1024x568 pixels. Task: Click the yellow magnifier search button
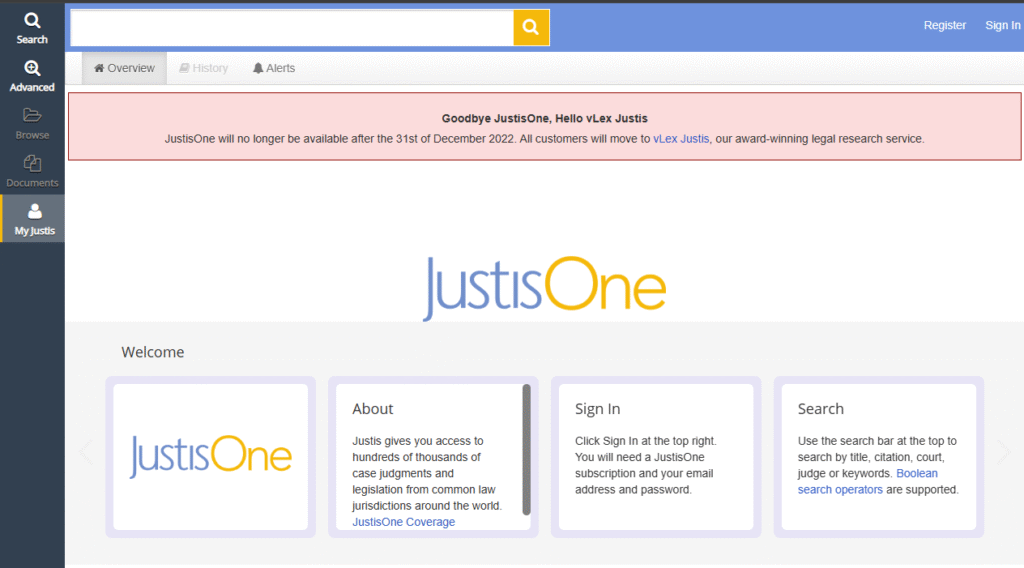(x=531, y=27)
